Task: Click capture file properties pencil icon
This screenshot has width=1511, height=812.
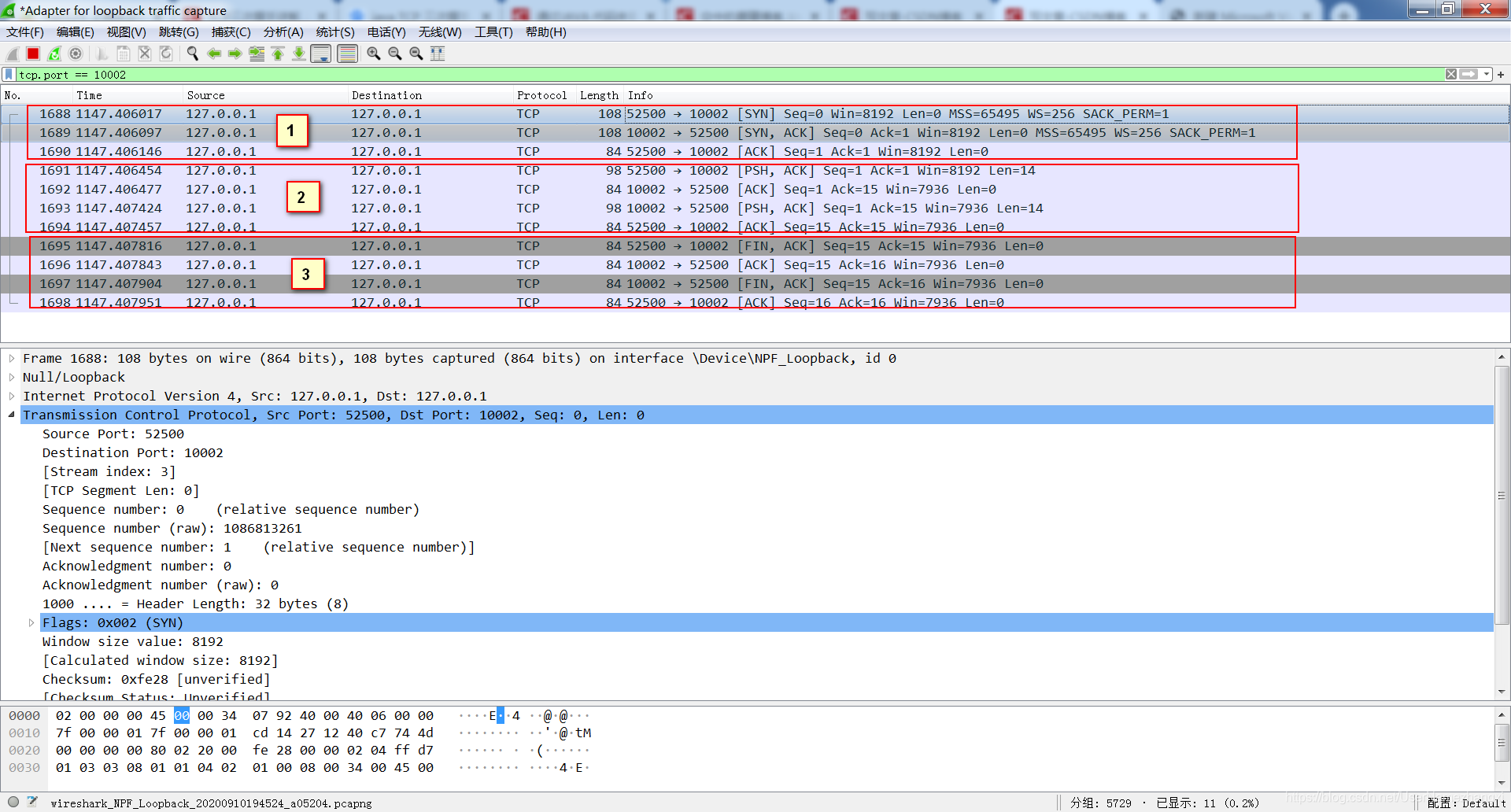Action: 32,802
